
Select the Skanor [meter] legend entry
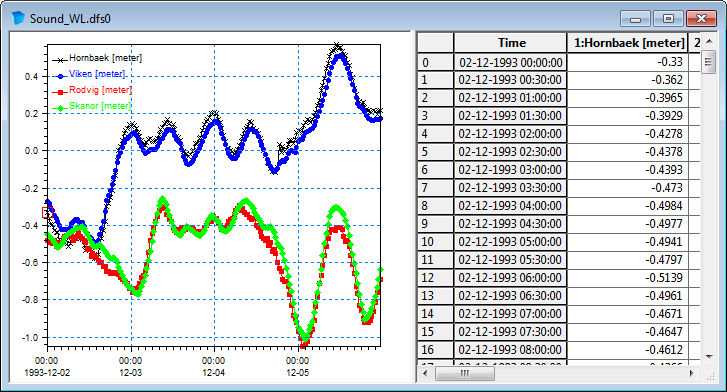pos(92,106)
